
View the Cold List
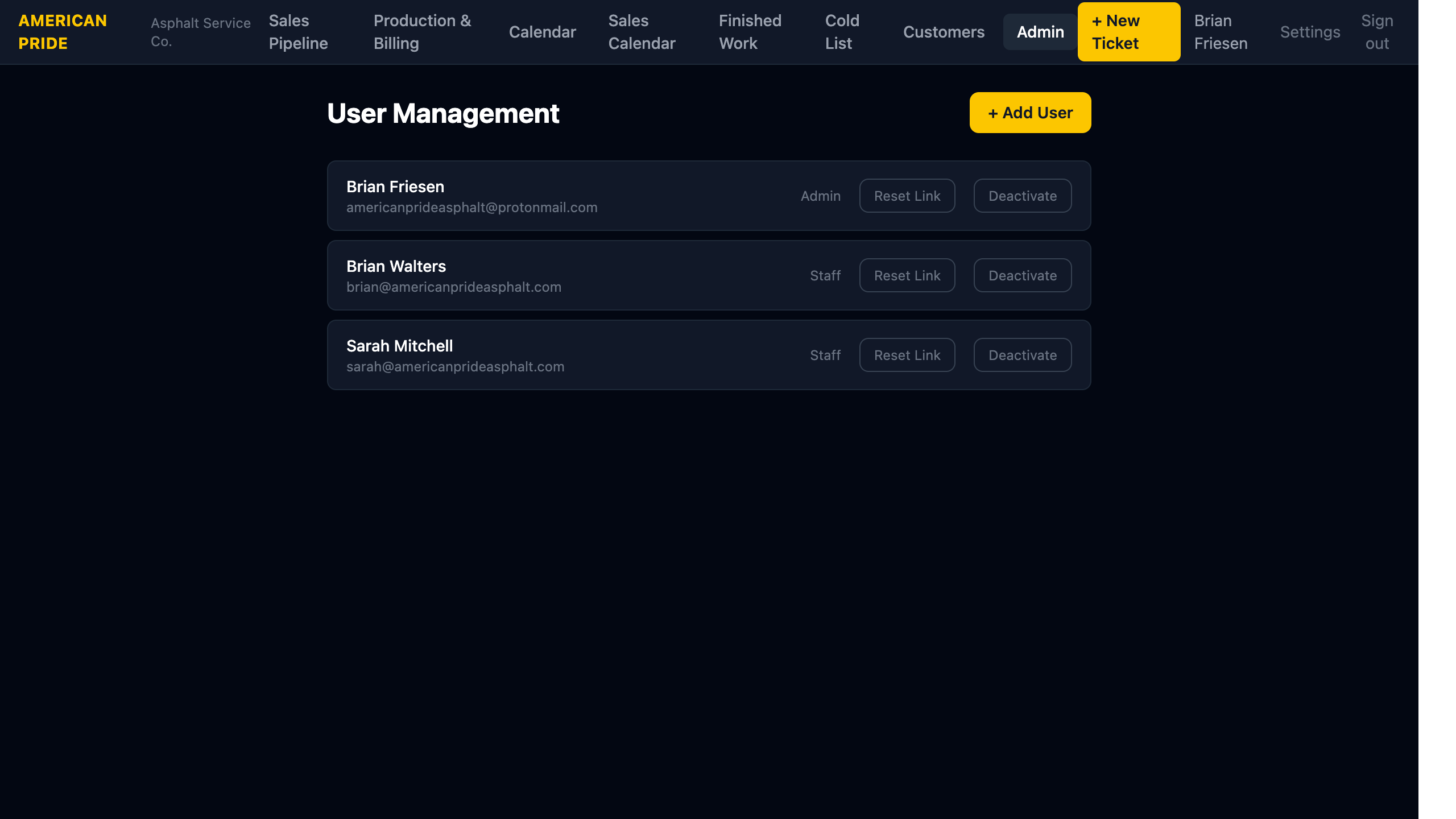pos(842,32)
